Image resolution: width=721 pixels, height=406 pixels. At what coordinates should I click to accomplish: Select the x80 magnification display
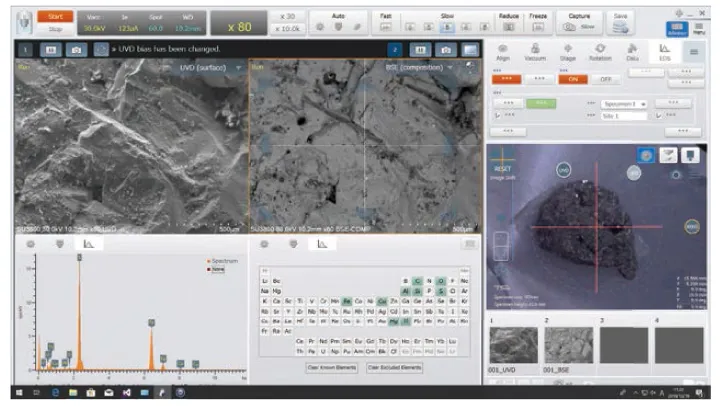pyautogui.click(x=240, y=23)
